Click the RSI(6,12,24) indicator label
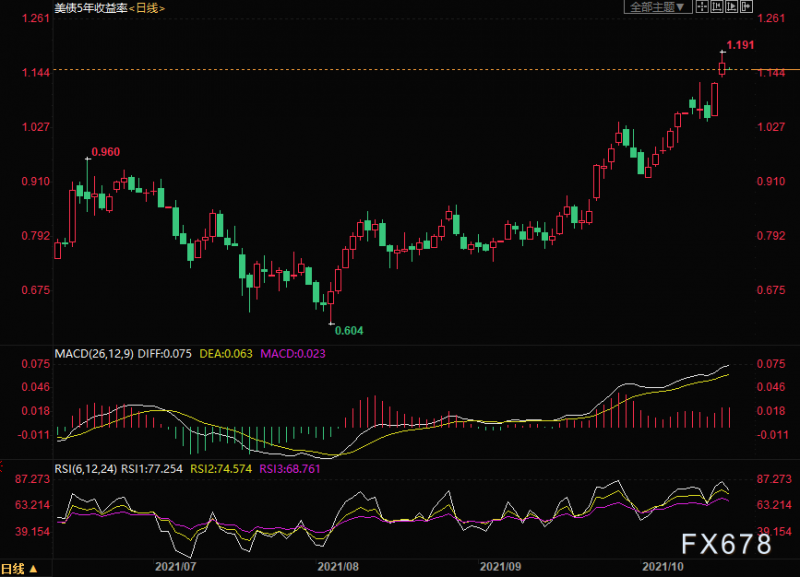The image size is (800, 577). click(87, 468)
